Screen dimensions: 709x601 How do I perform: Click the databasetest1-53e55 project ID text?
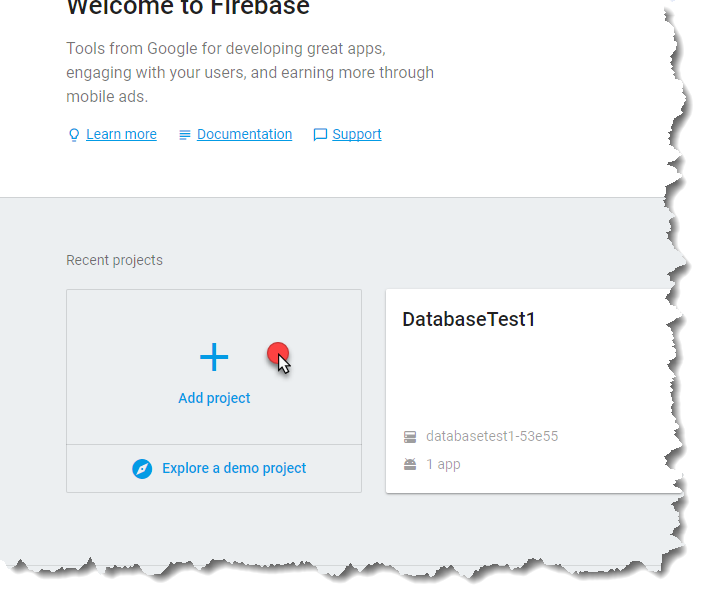pyautogui.click(x=492, y=436)
